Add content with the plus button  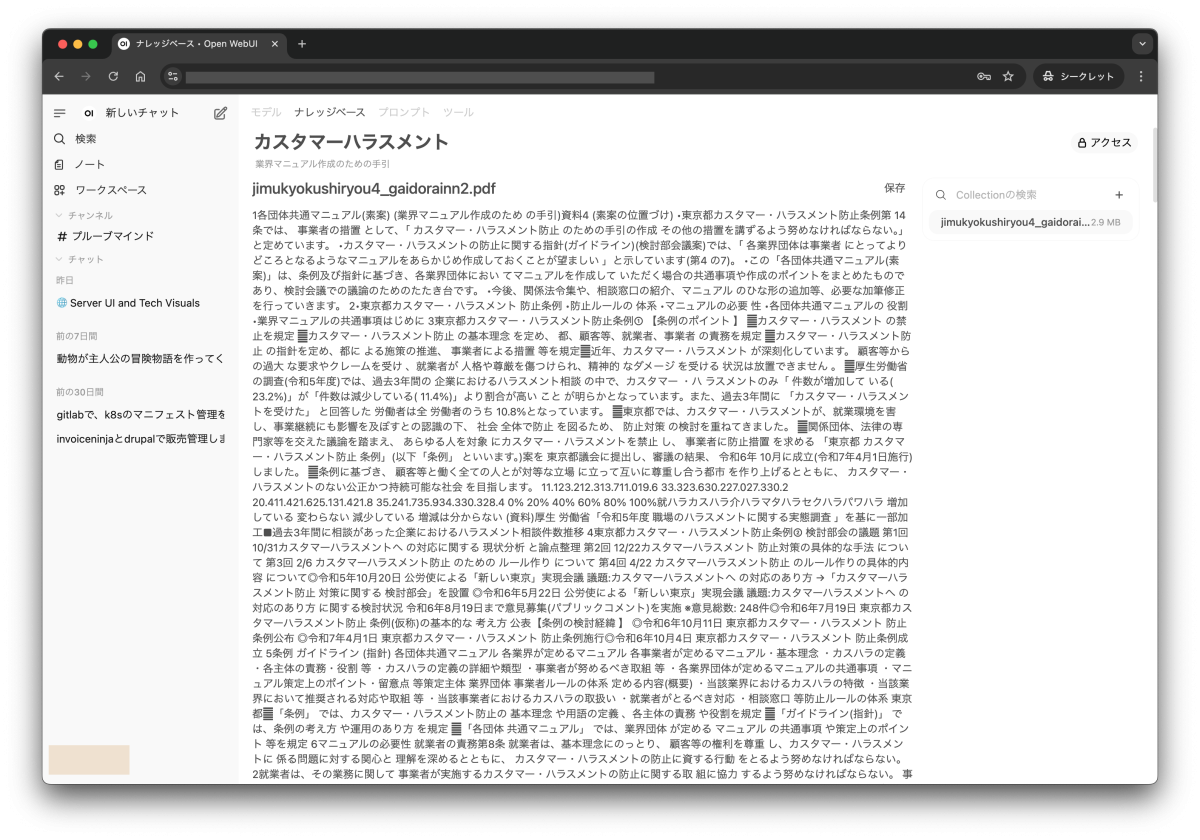(1119, 195)
